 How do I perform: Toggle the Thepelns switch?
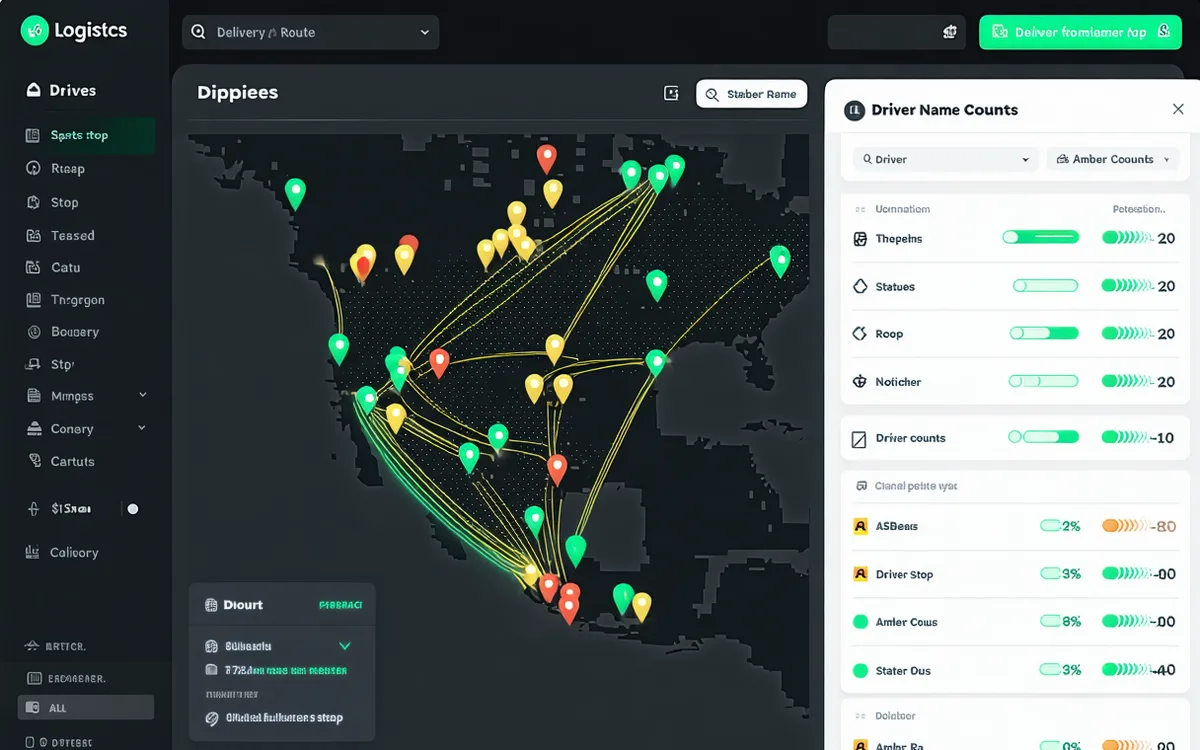pyautogui.click(x=1041, y=238)
